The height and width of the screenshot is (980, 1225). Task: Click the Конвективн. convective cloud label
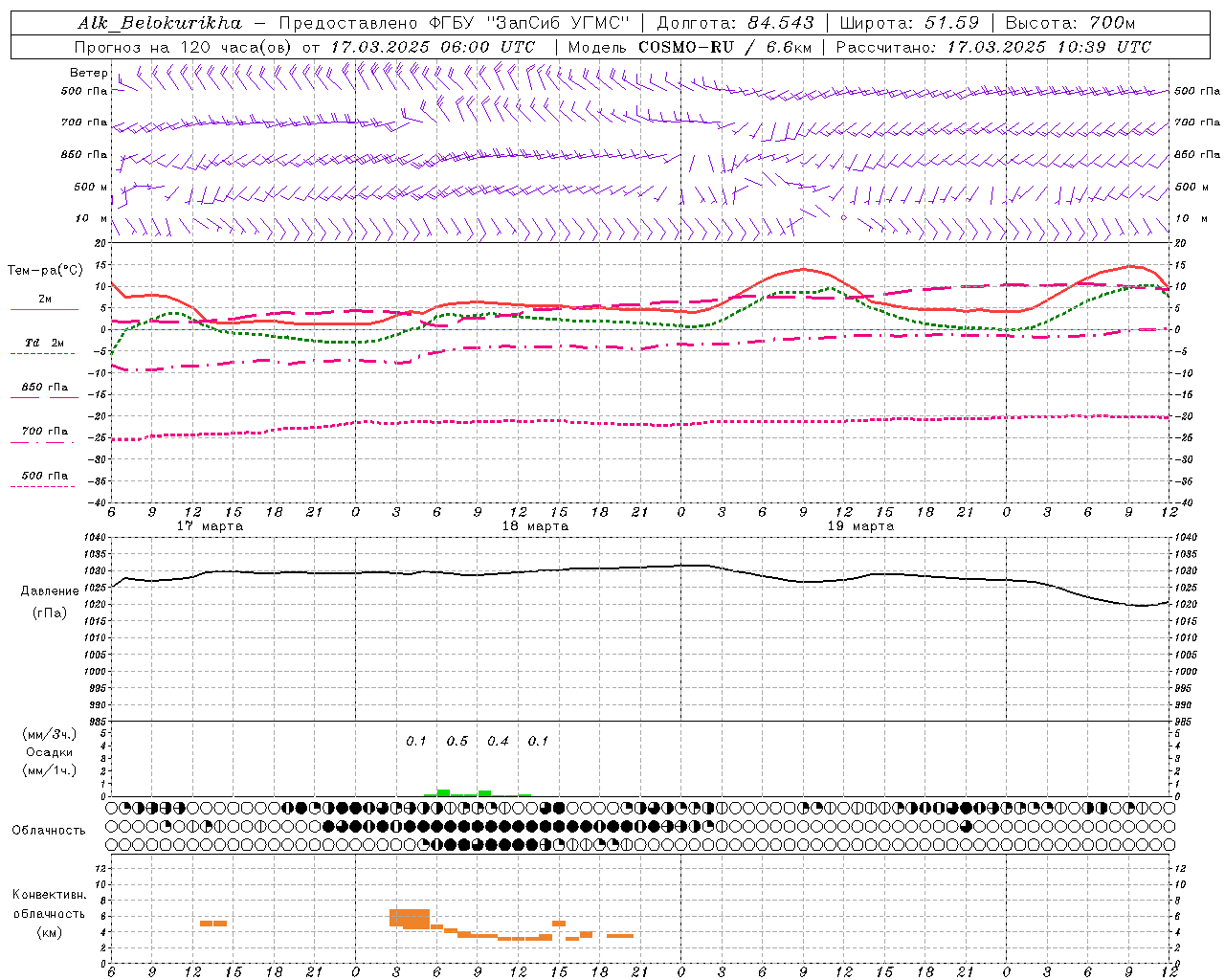(49, 895)
